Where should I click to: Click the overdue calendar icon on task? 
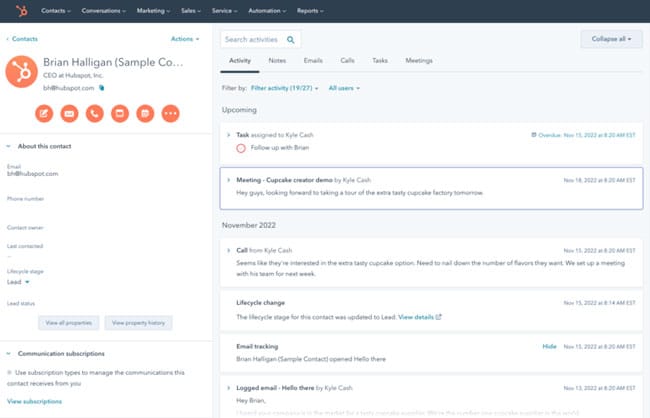(x=534, y=135)
